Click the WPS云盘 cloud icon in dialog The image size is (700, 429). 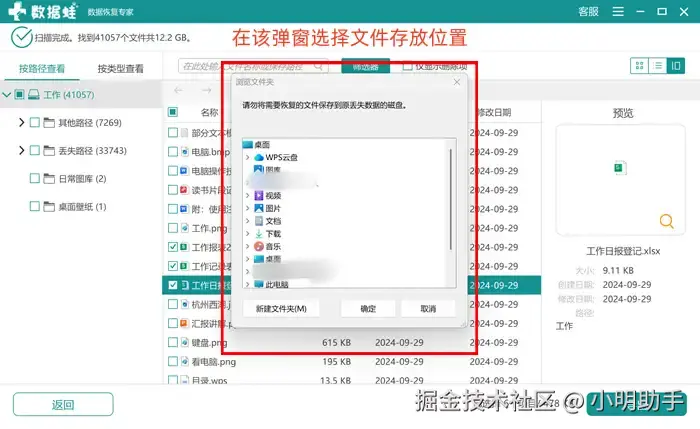(x=259, y=157)
